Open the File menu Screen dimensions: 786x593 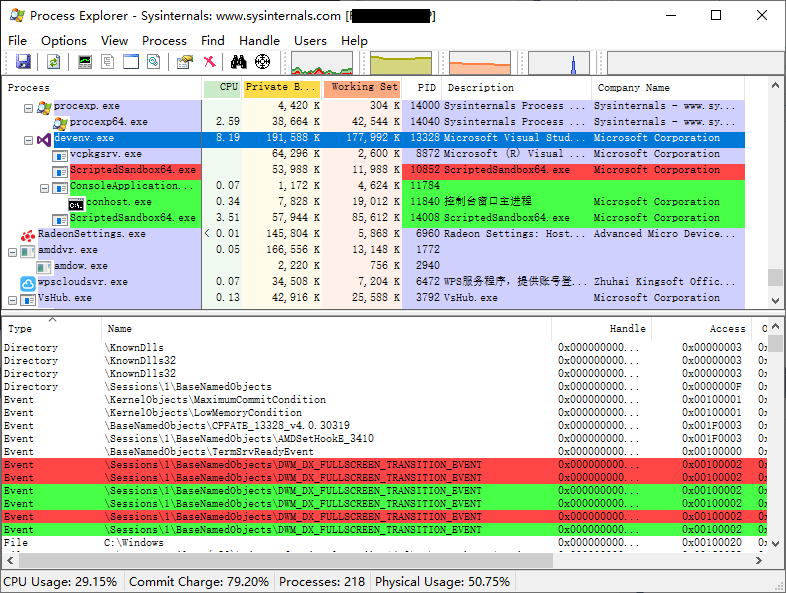[x=18, y=41]
